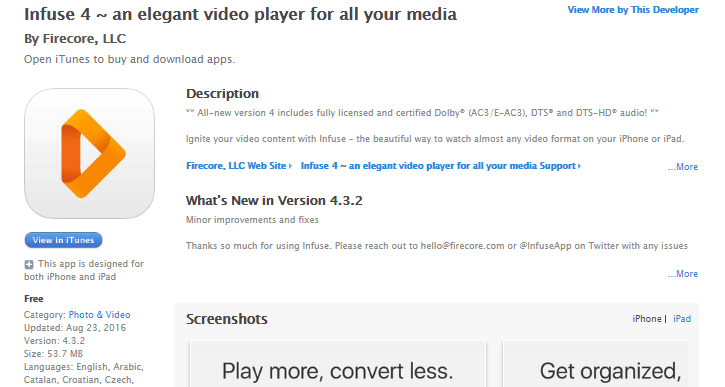The image size is (725, 387).
Task: Expand What's New with the ...More link
Action: (683, 274)
